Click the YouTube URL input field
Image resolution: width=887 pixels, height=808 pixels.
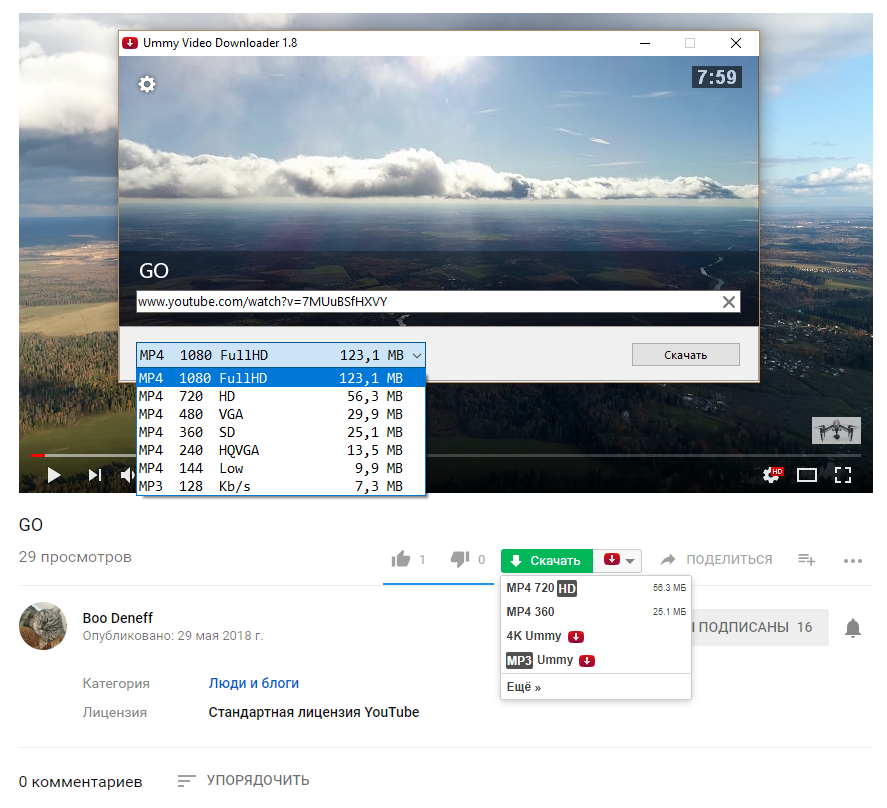[438, 302]
